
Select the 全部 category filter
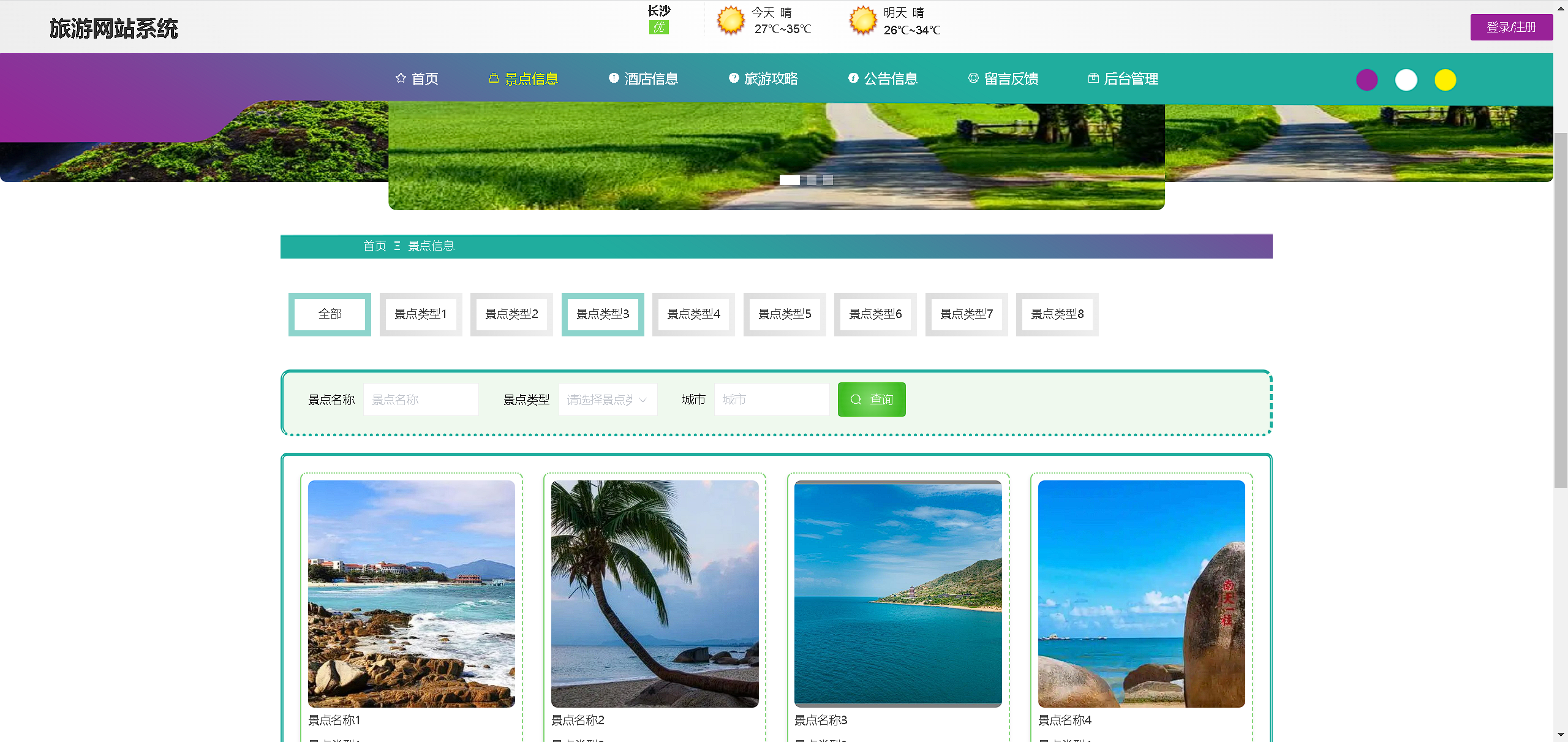coord(330,314)
